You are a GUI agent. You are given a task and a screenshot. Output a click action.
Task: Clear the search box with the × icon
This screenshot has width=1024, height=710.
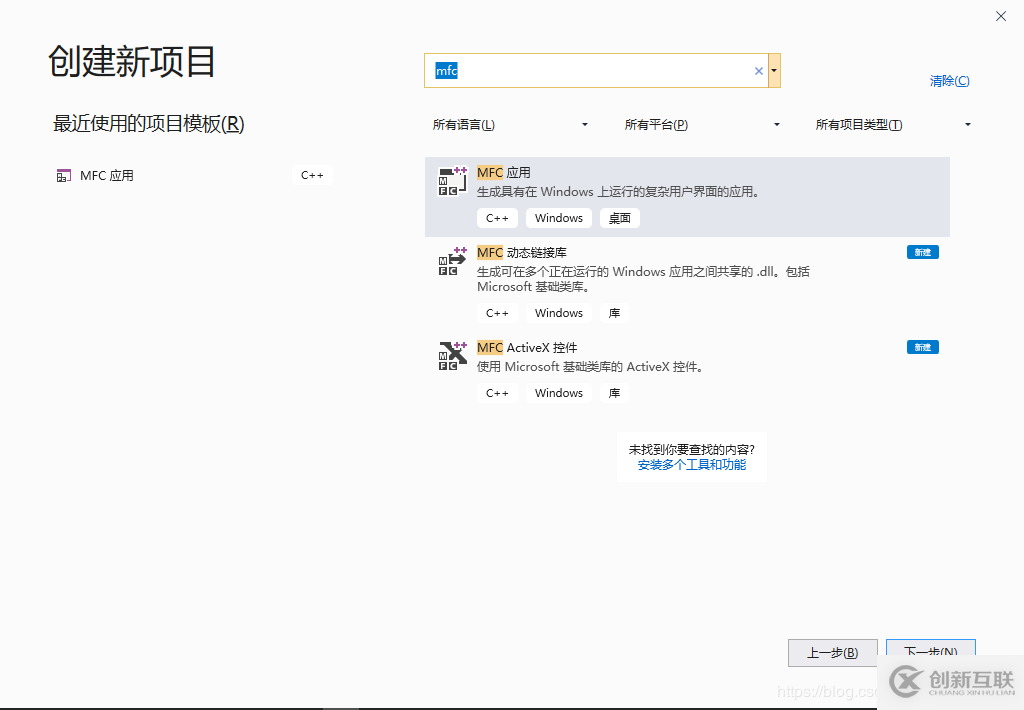point(758,71)
